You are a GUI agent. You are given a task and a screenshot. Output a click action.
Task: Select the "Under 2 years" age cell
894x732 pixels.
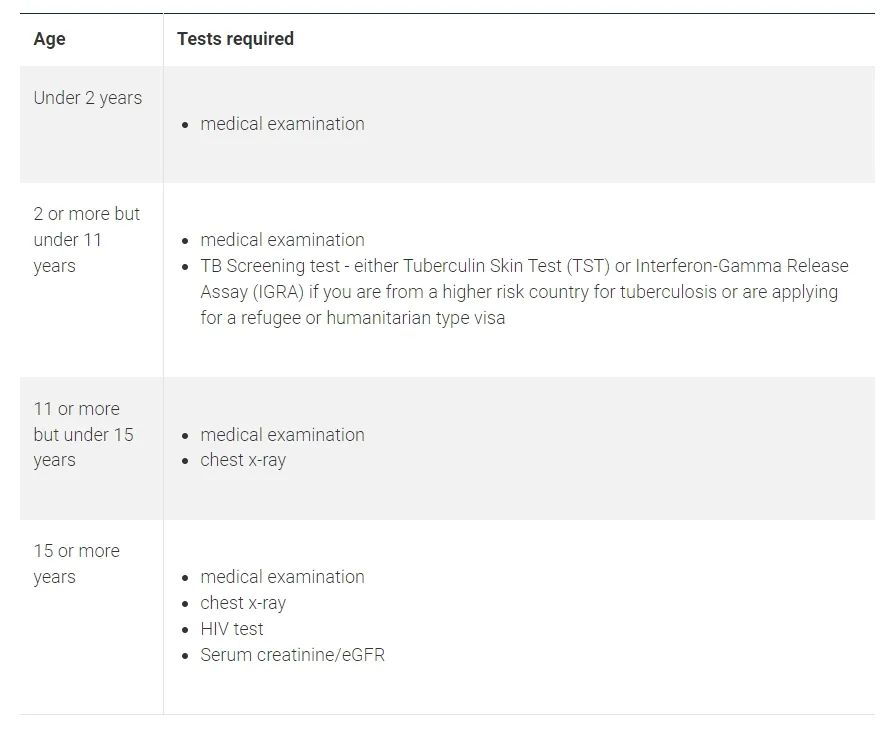[x=88, y=98]
